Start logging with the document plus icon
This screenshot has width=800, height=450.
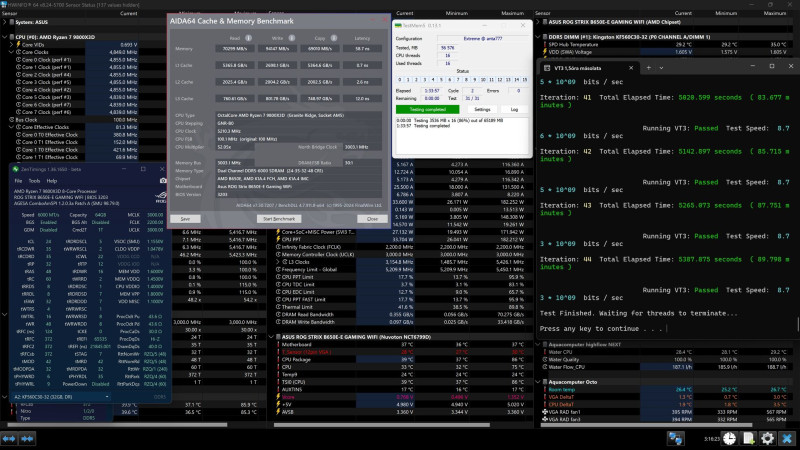pos(748,438)
